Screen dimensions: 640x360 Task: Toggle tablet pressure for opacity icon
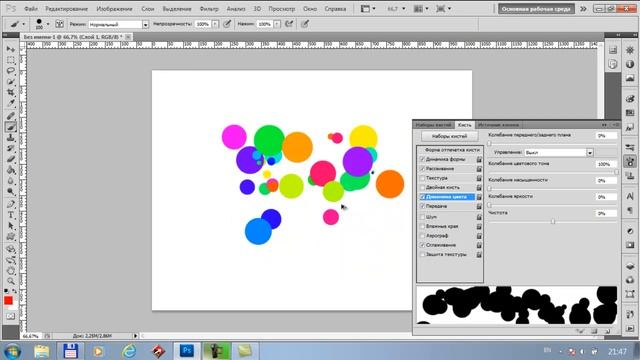pos(227,24)
